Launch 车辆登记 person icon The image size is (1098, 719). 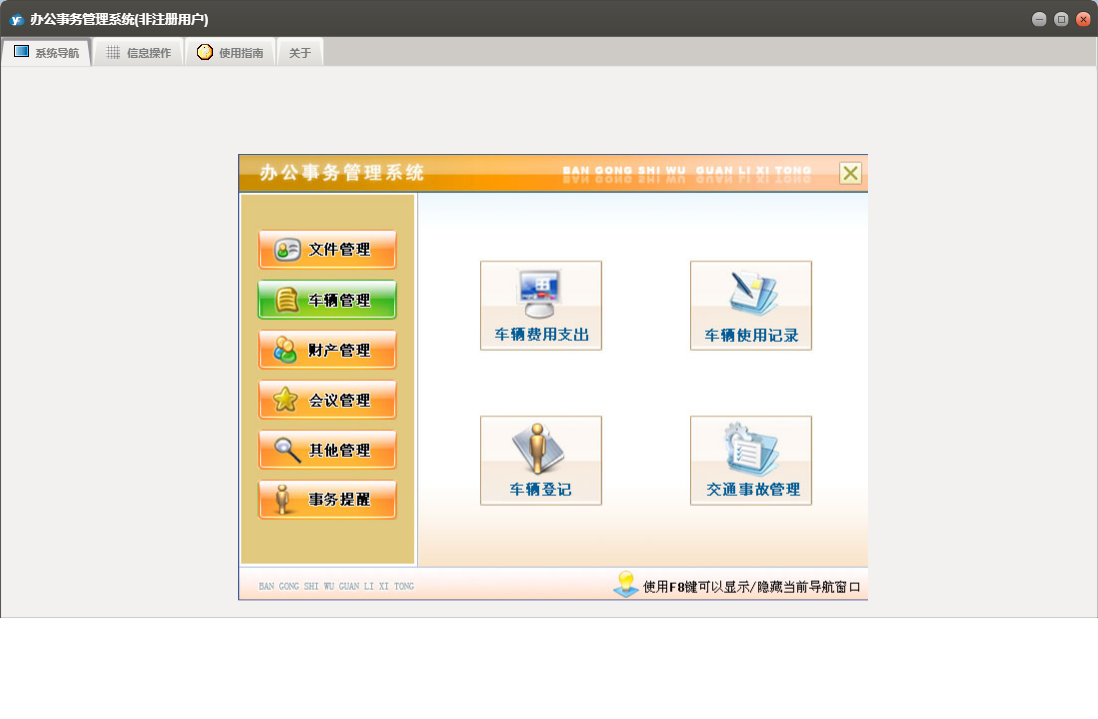coord(541,460)
